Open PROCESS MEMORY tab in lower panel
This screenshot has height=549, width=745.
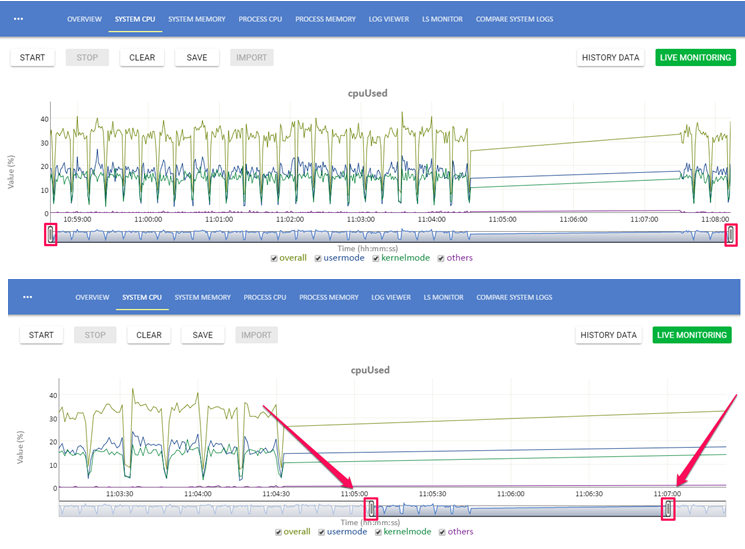tap(329, 297)
